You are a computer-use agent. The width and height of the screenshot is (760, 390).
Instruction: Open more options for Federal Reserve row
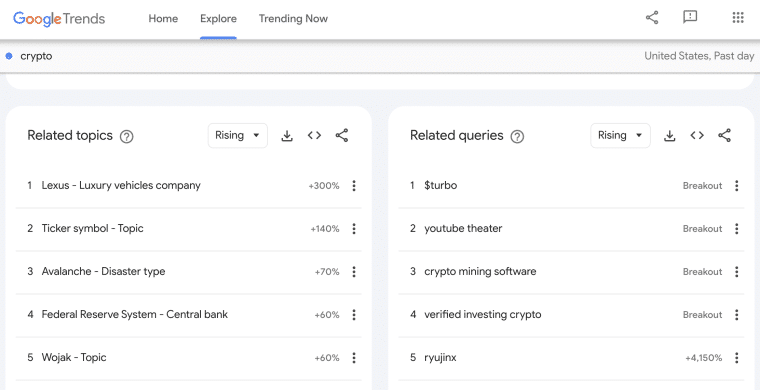pos(354,315)
